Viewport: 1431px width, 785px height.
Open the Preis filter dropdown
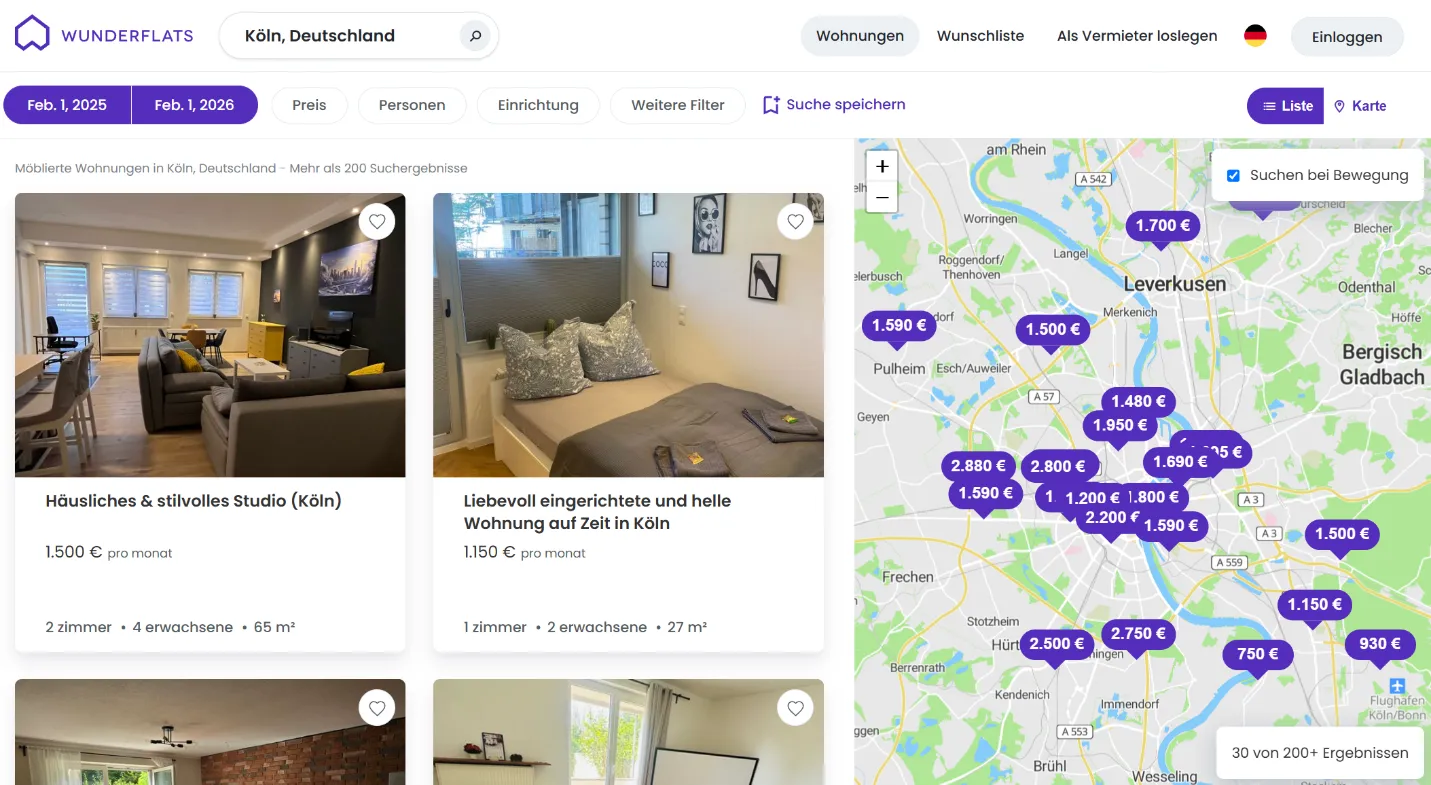tap(309, 105)
